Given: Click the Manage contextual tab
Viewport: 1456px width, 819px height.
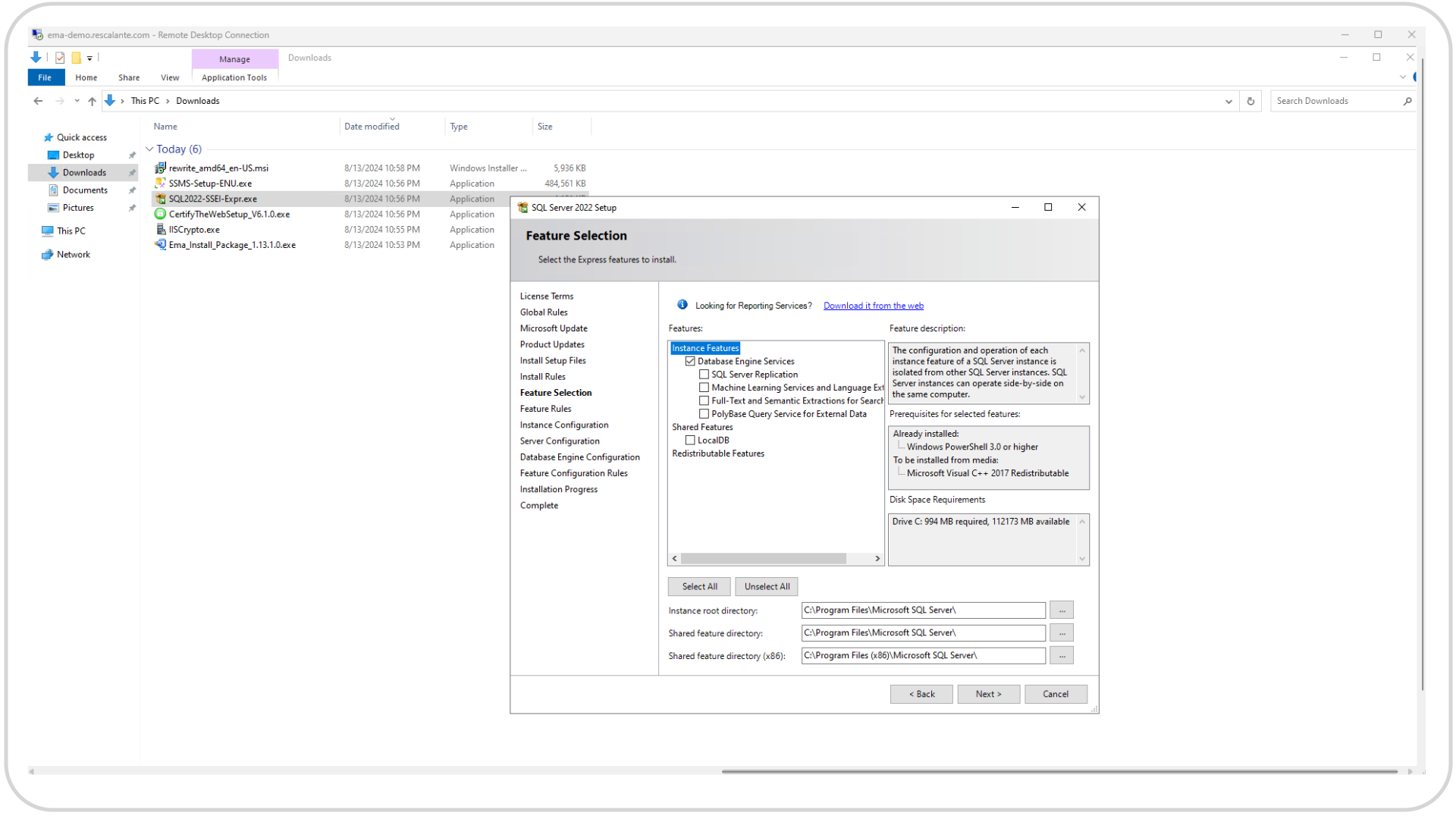Looking at the screenshot, I should (x=234, y=58).
